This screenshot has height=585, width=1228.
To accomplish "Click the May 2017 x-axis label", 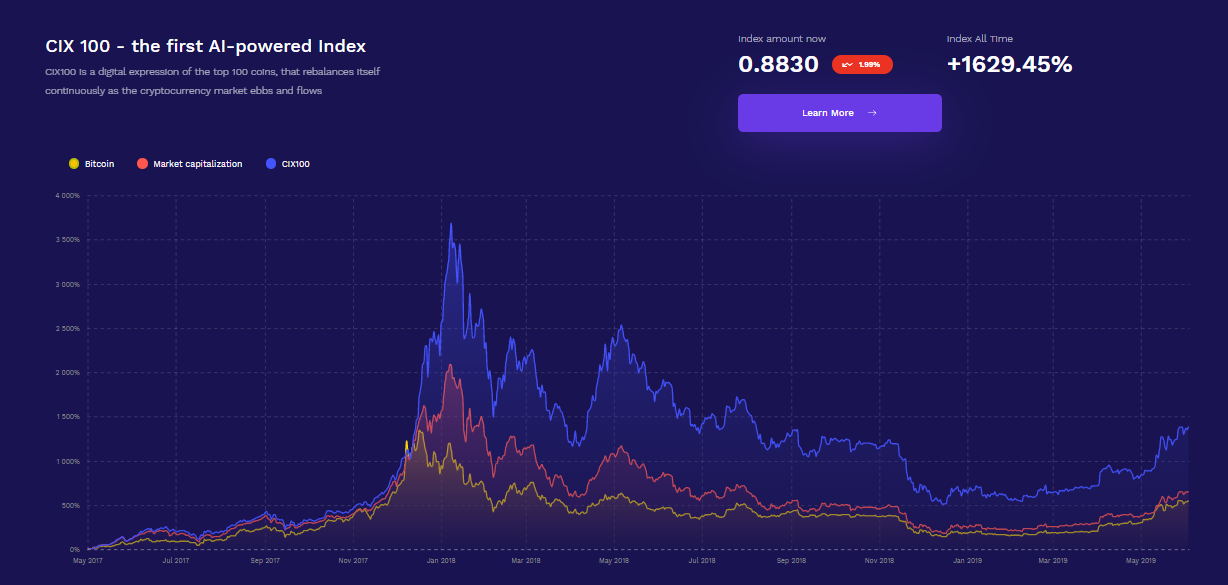I will tap(88, 561).
